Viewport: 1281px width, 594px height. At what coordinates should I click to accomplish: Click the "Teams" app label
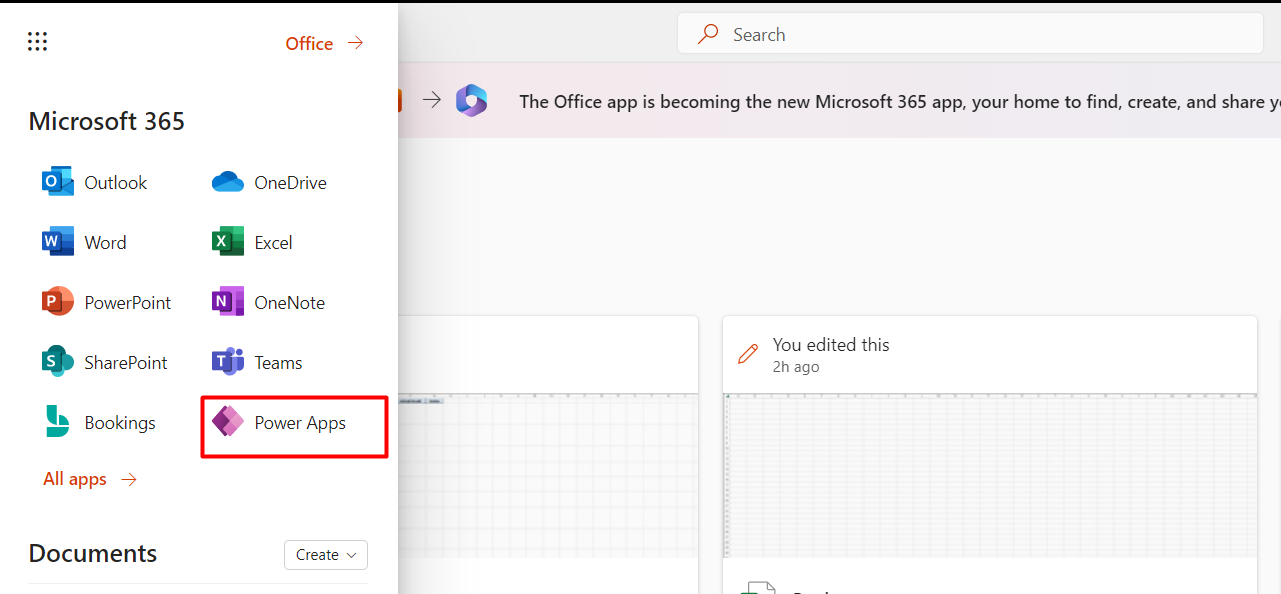[x=278, y=363]
